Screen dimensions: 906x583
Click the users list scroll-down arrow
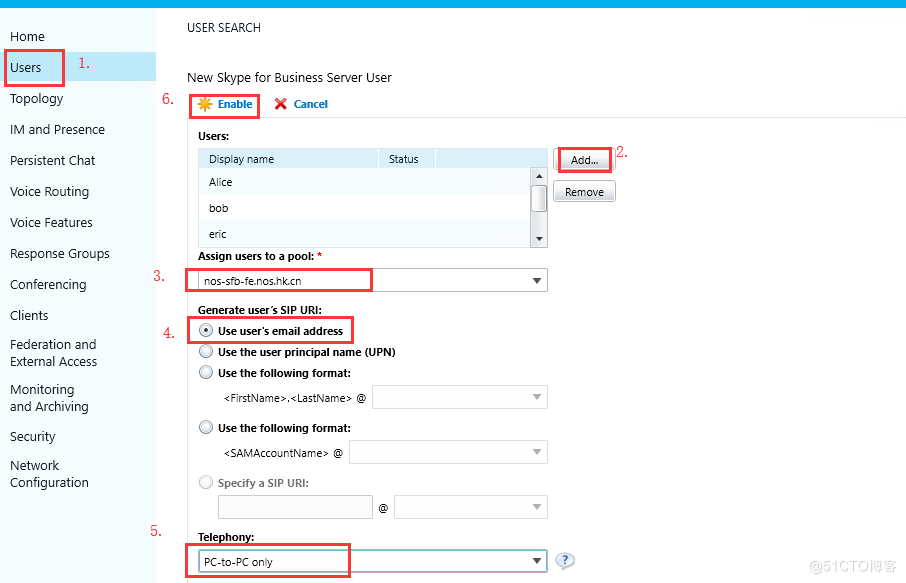(x=539, y=239)
